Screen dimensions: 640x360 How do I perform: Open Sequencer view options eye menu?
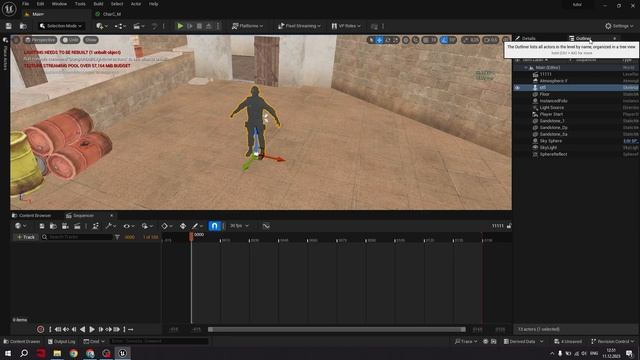tap(129, 226)
